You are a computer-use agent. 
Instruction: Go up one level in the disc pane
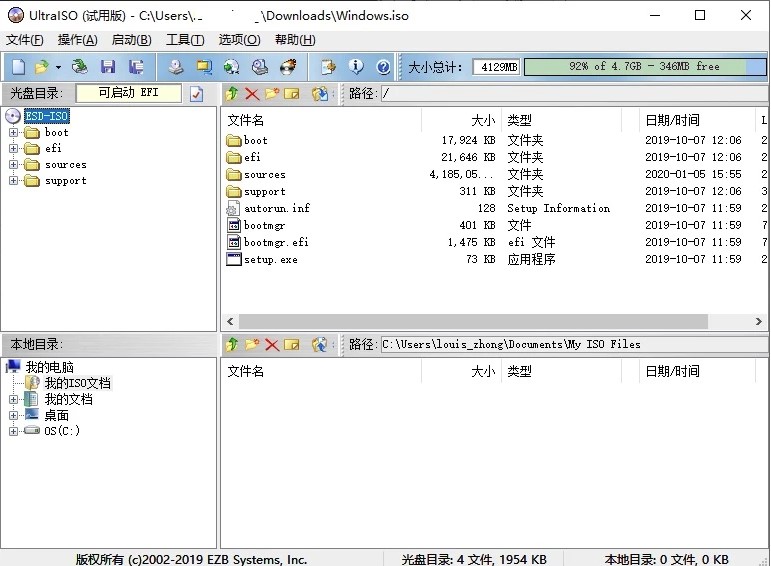click(x=232, y=93)
